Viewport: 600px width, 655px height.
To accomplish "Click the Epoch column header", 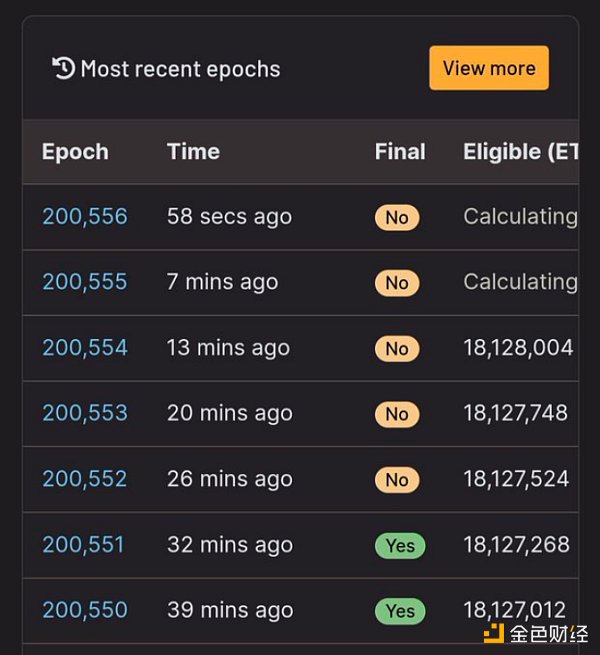I will 75,152.
